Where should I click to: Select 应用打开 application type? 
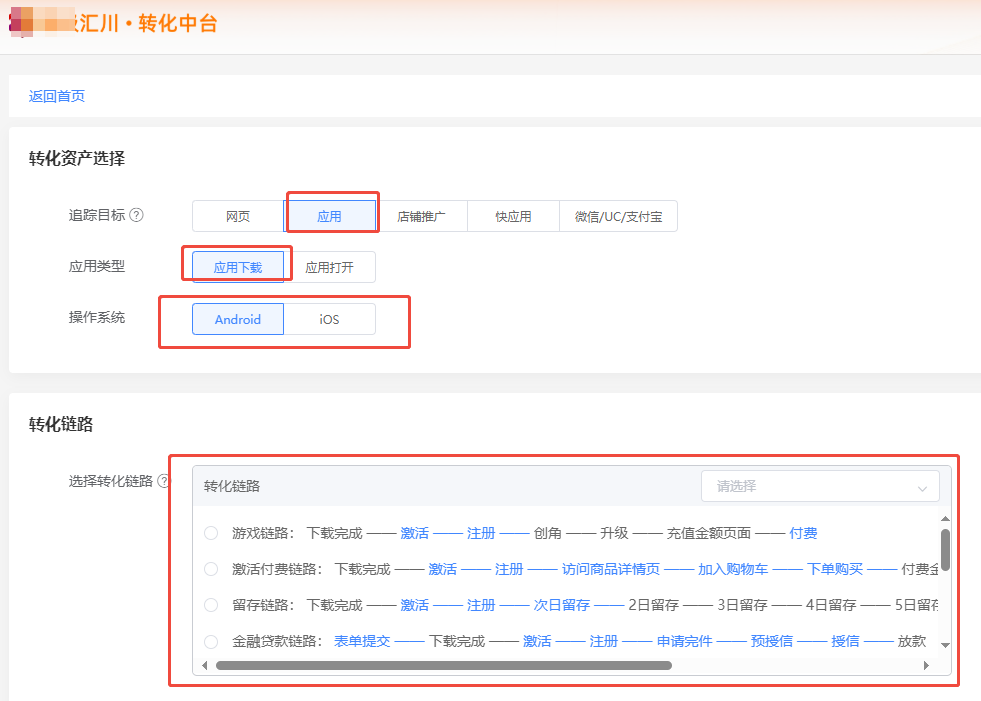[330, 267]
